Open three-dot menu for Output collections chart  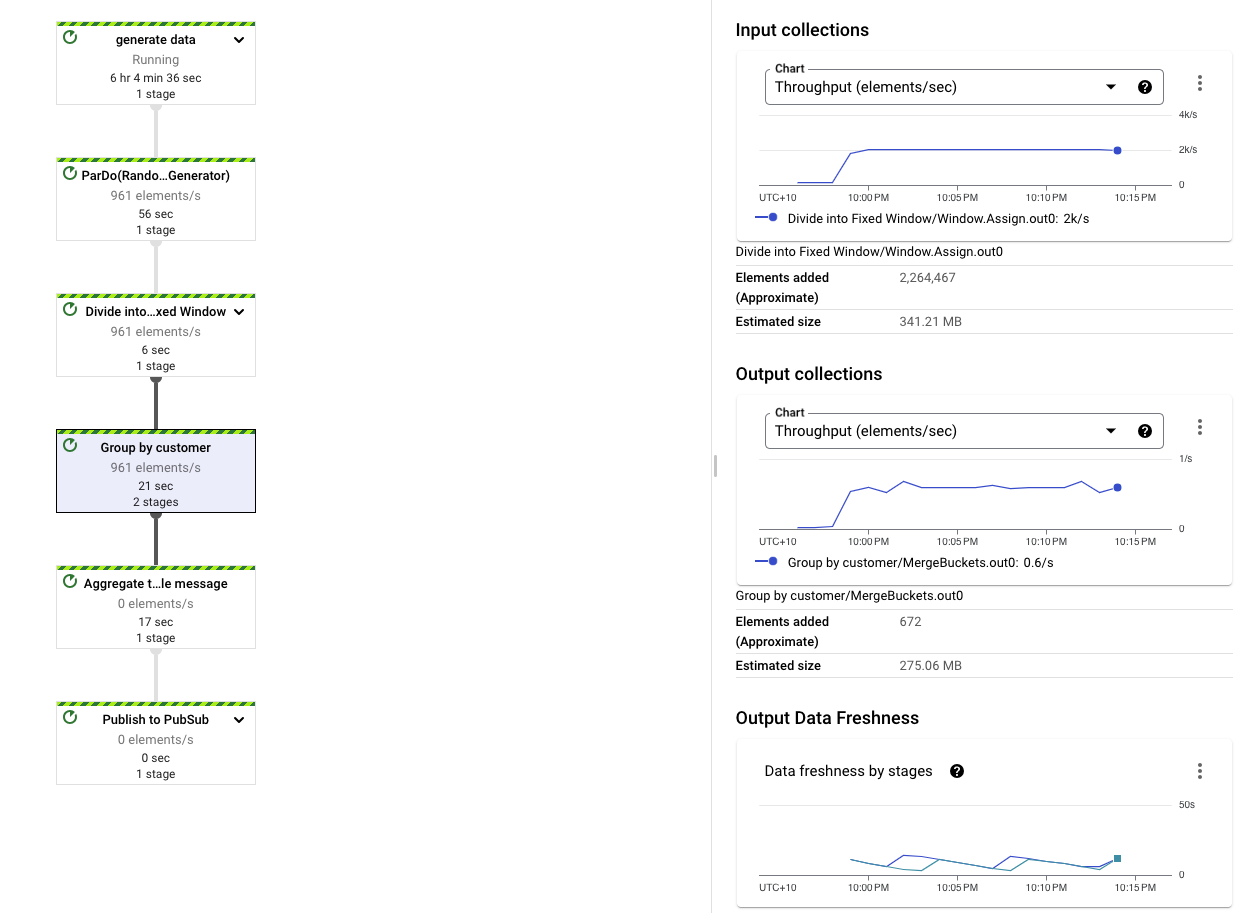[1200, 428]
